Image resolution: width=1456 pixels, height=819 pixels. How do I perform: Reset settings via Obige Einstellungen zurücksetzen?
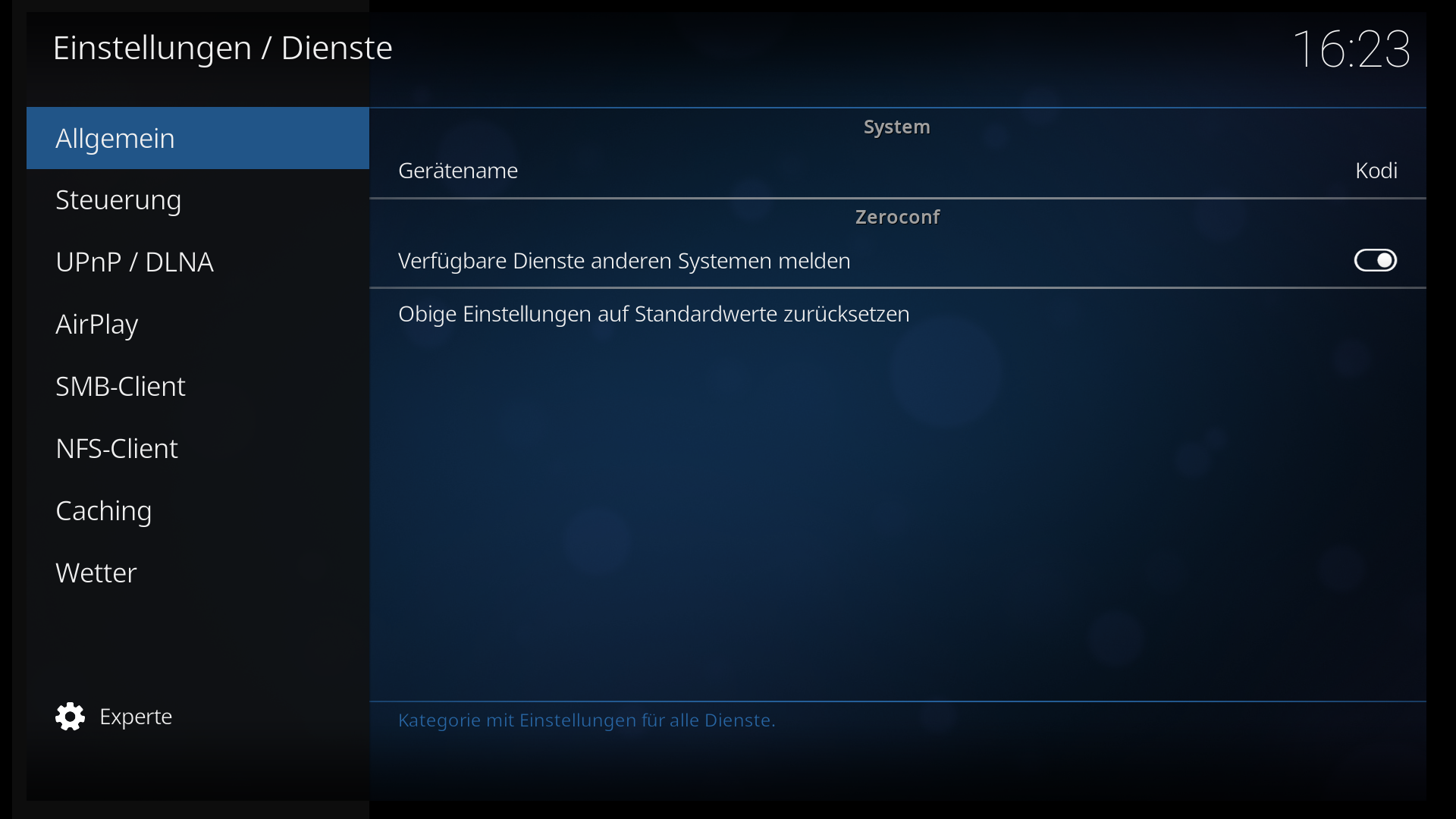point(897,314)
